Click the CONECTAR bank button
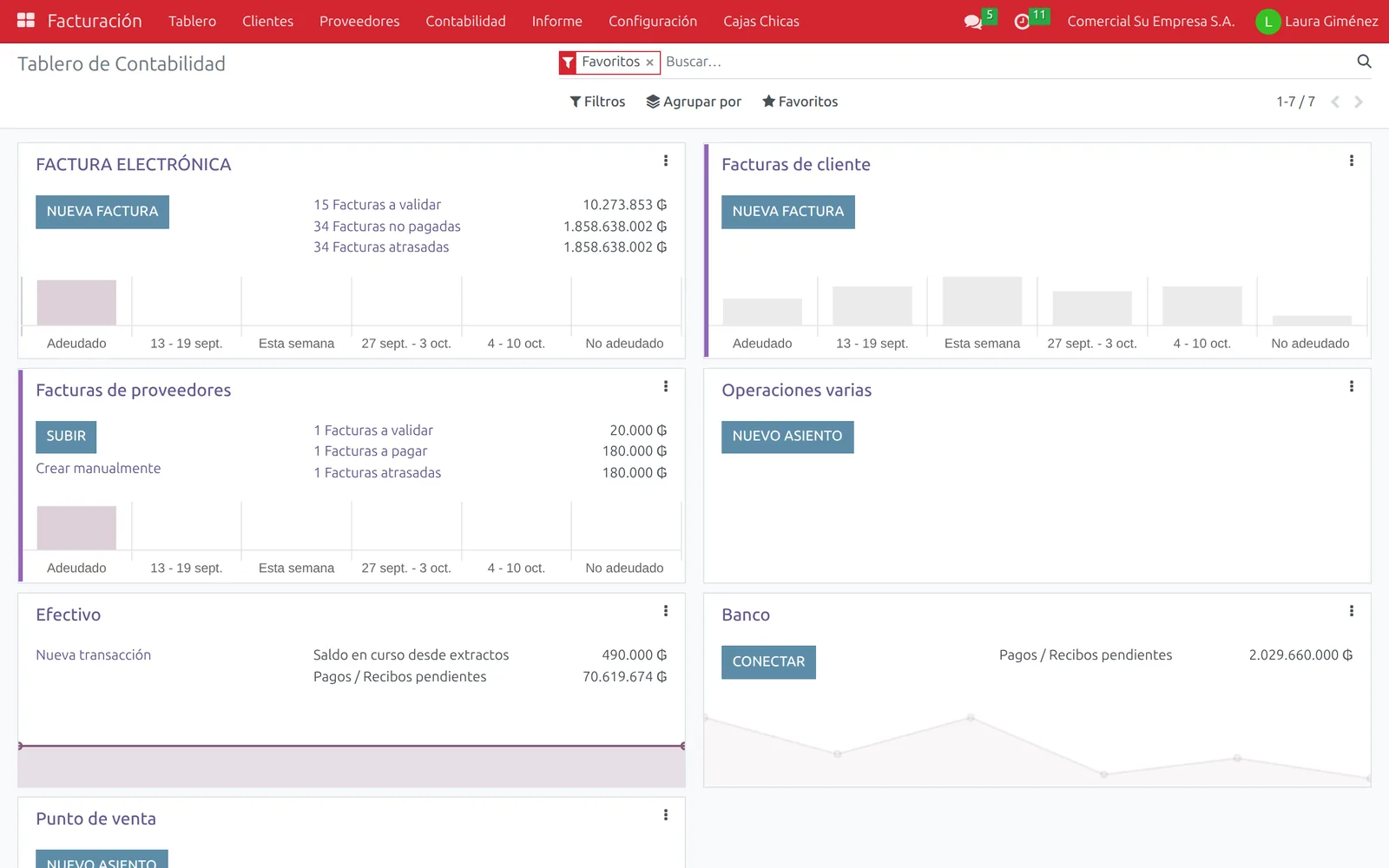This screenshot has width=1389, height=868. click(x=768, y=662)
